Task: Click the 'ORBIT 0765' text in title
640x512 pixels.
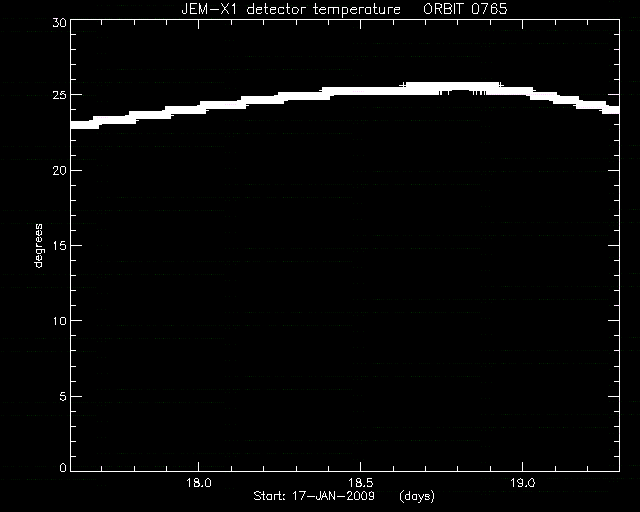Action: point(465,9)
